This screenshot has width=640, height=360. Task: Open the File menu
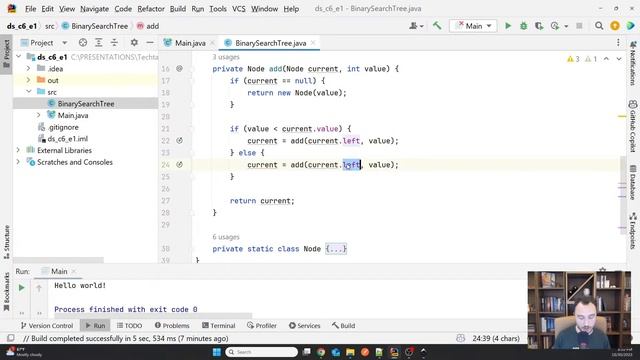coord(30,9)
